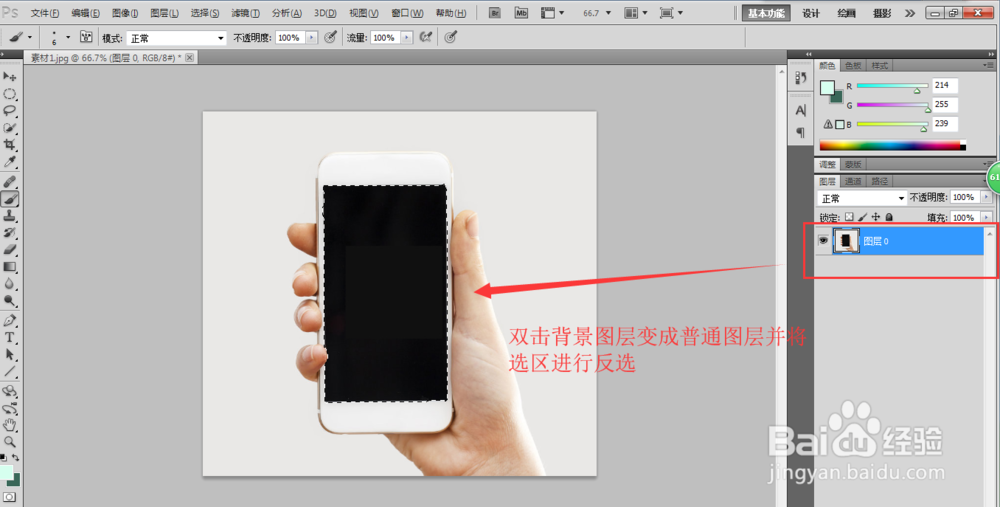Open the 选择(S) menu
Viewport: 1000px width, 507px height.
tap(205, 13)
